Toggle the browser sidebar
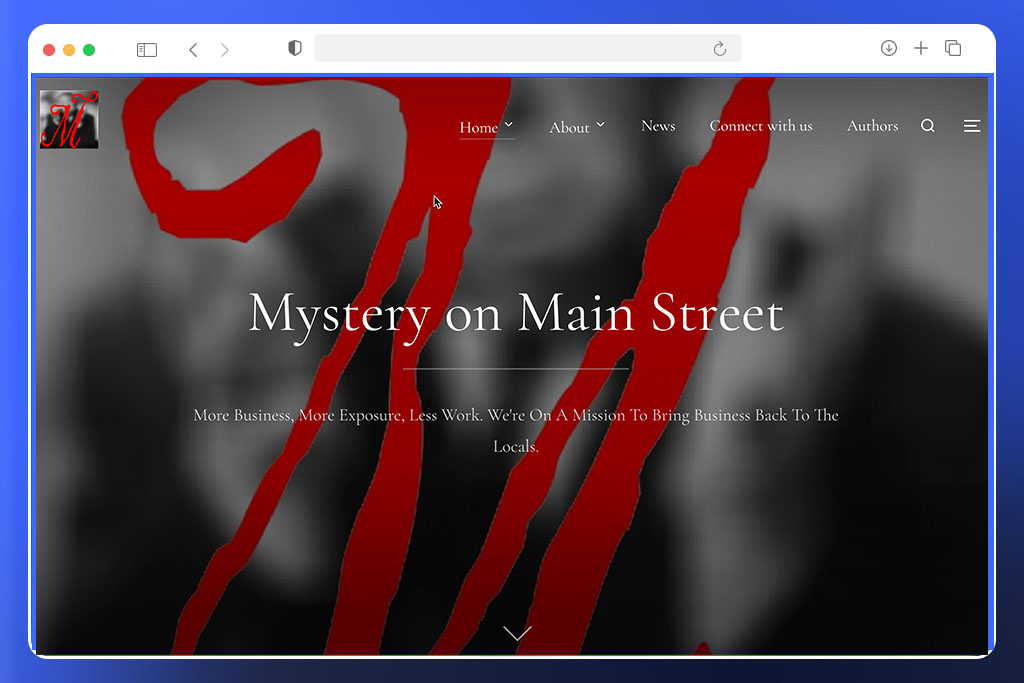This screenshot has width=1024, height=683. 146,48
